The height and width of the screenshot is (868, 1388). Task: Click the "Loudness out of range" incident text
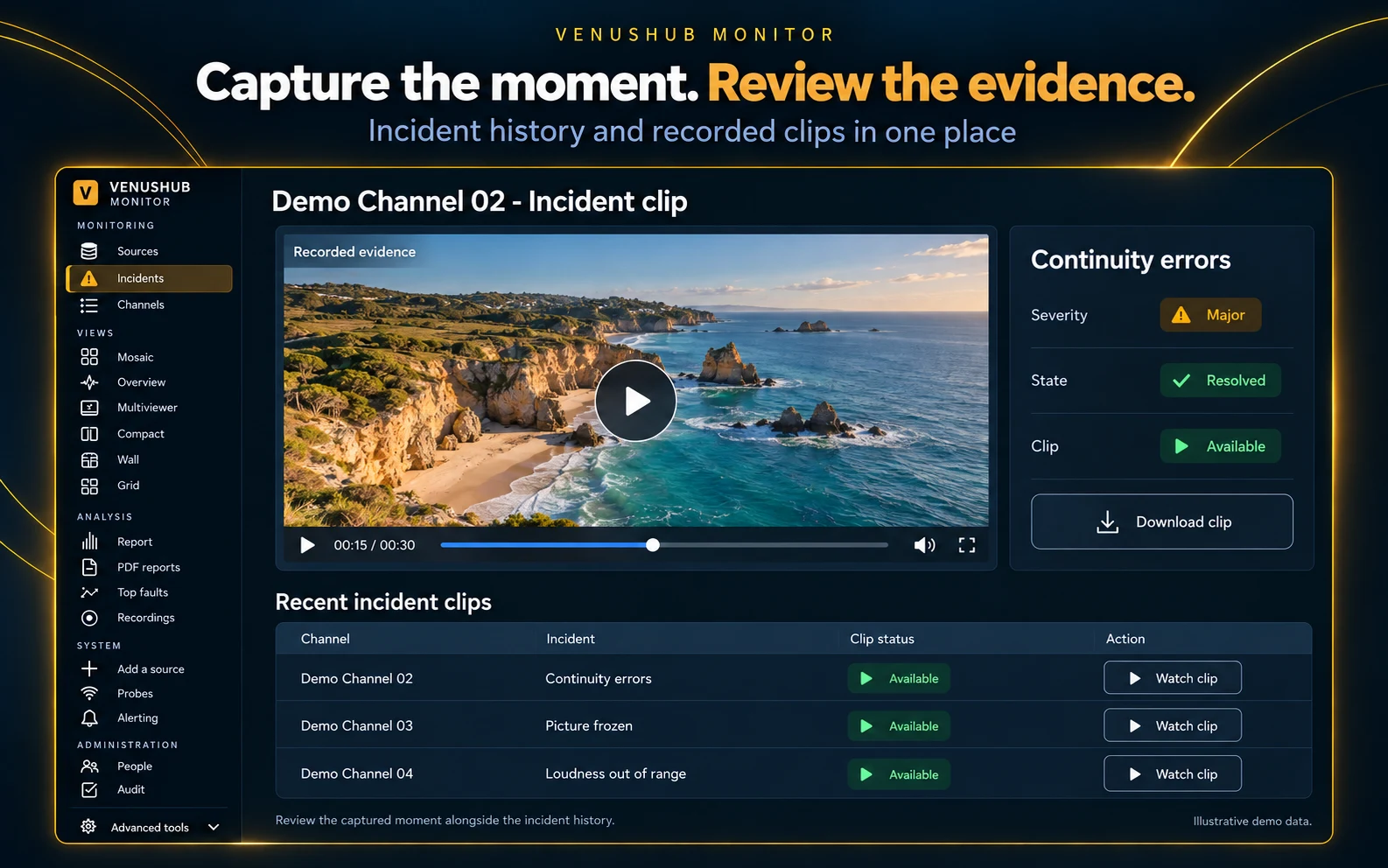pyautogui.click(x=616, y=773)
